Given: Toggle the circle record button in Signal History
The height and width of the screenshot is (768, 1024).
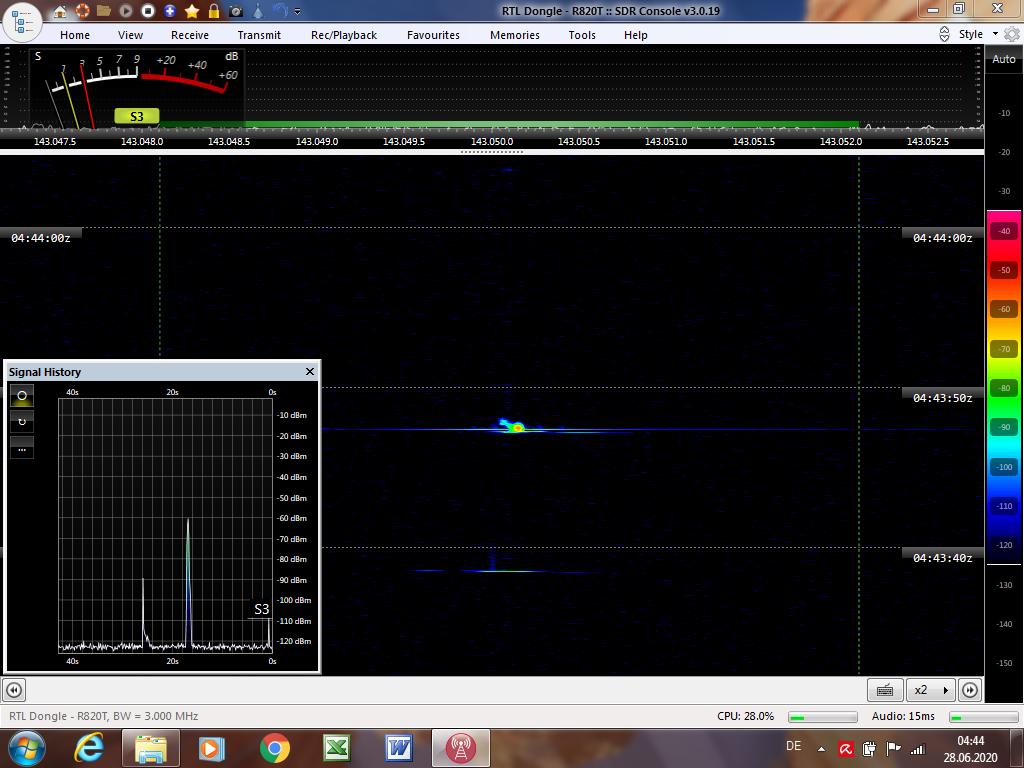Looking at the screenshot, I should [22, 396].
